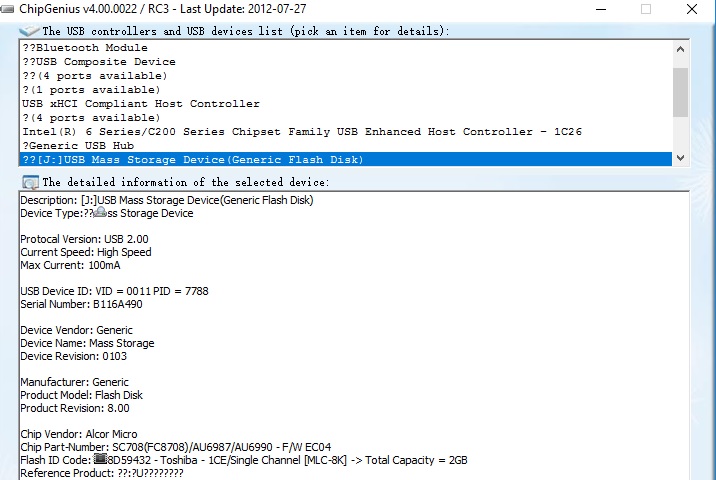The image size is (716, 480).
Task: Select the '?(1 ports available)' row
Action: [x=346, y=90]
